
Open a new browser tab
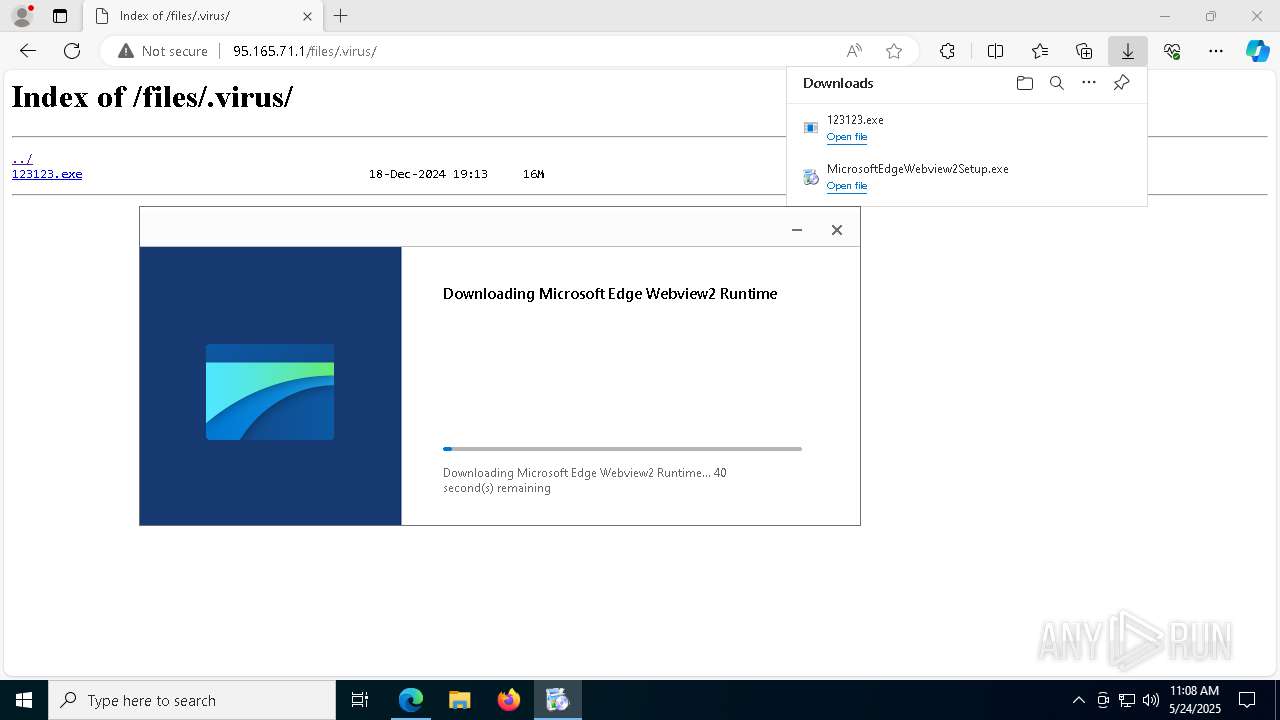tap(341, 16)
